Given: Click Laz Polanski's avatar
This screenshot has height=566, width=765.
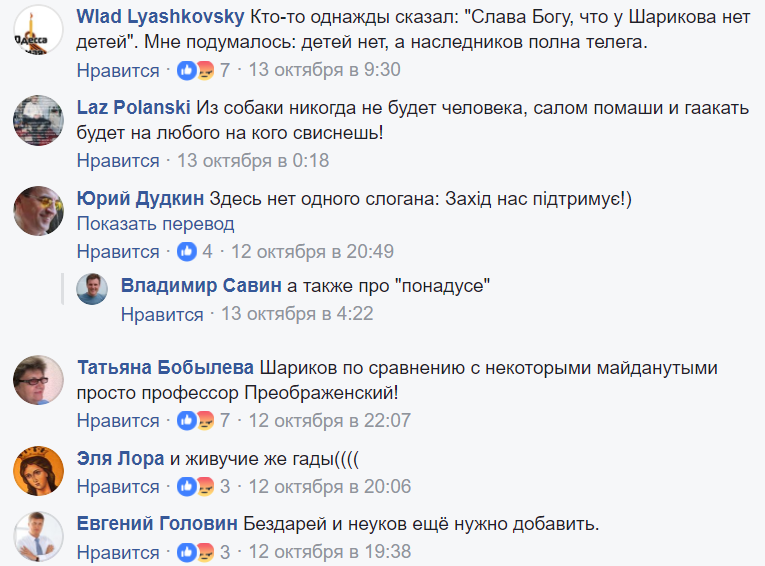Looking at the screenshot, I should coord(38,122).
